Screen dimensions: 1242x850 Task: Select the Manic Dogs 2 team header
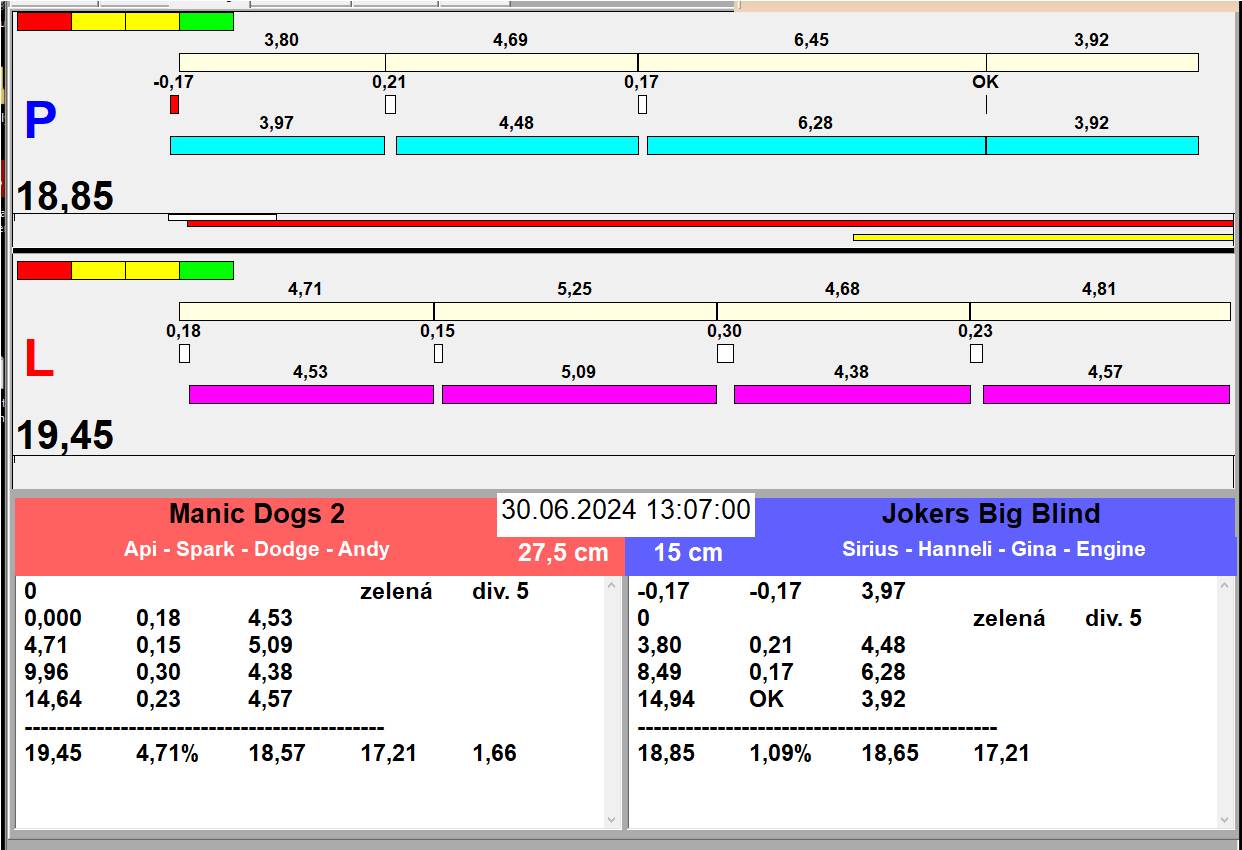pos(257,514)
